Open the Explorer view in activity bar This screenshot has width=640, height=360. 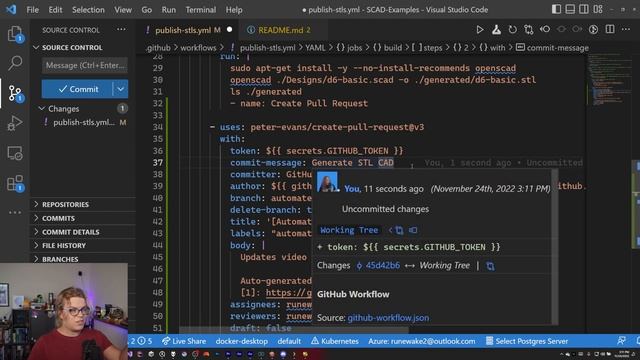[x=15, y=33]
